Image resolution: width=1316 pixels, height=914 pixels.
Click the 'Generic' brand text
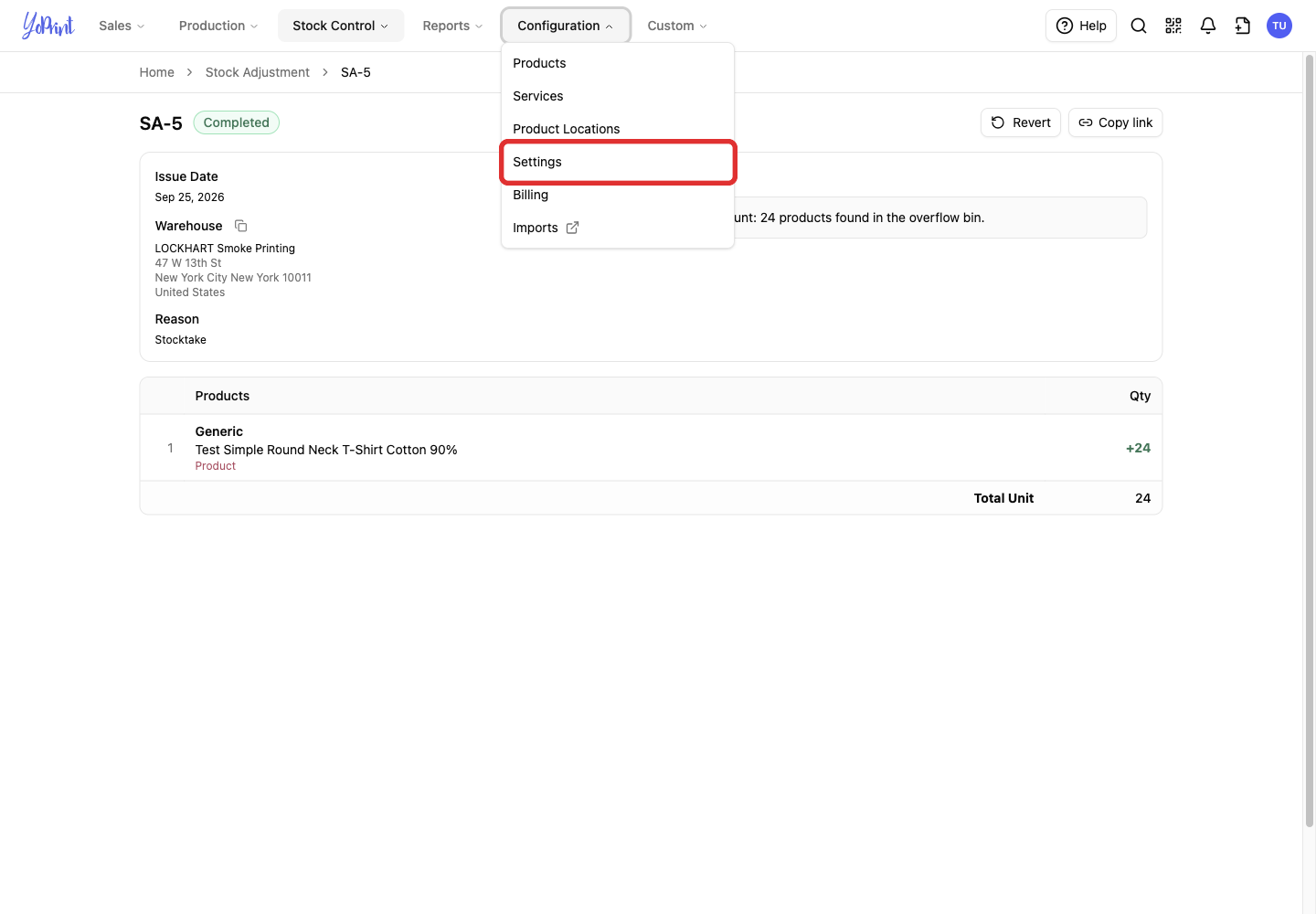pyautogui.click(x=219, y=431)
